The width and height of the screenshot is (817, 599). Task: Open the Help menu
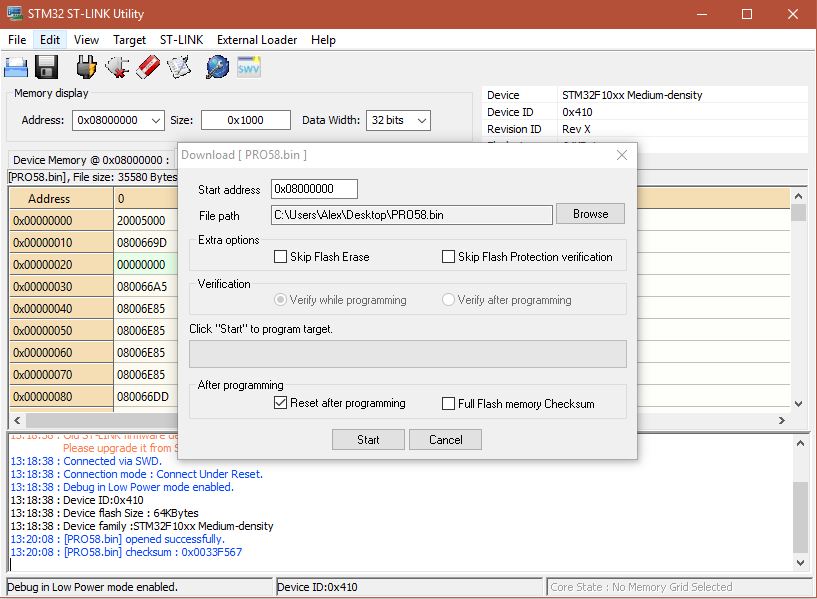323,40
